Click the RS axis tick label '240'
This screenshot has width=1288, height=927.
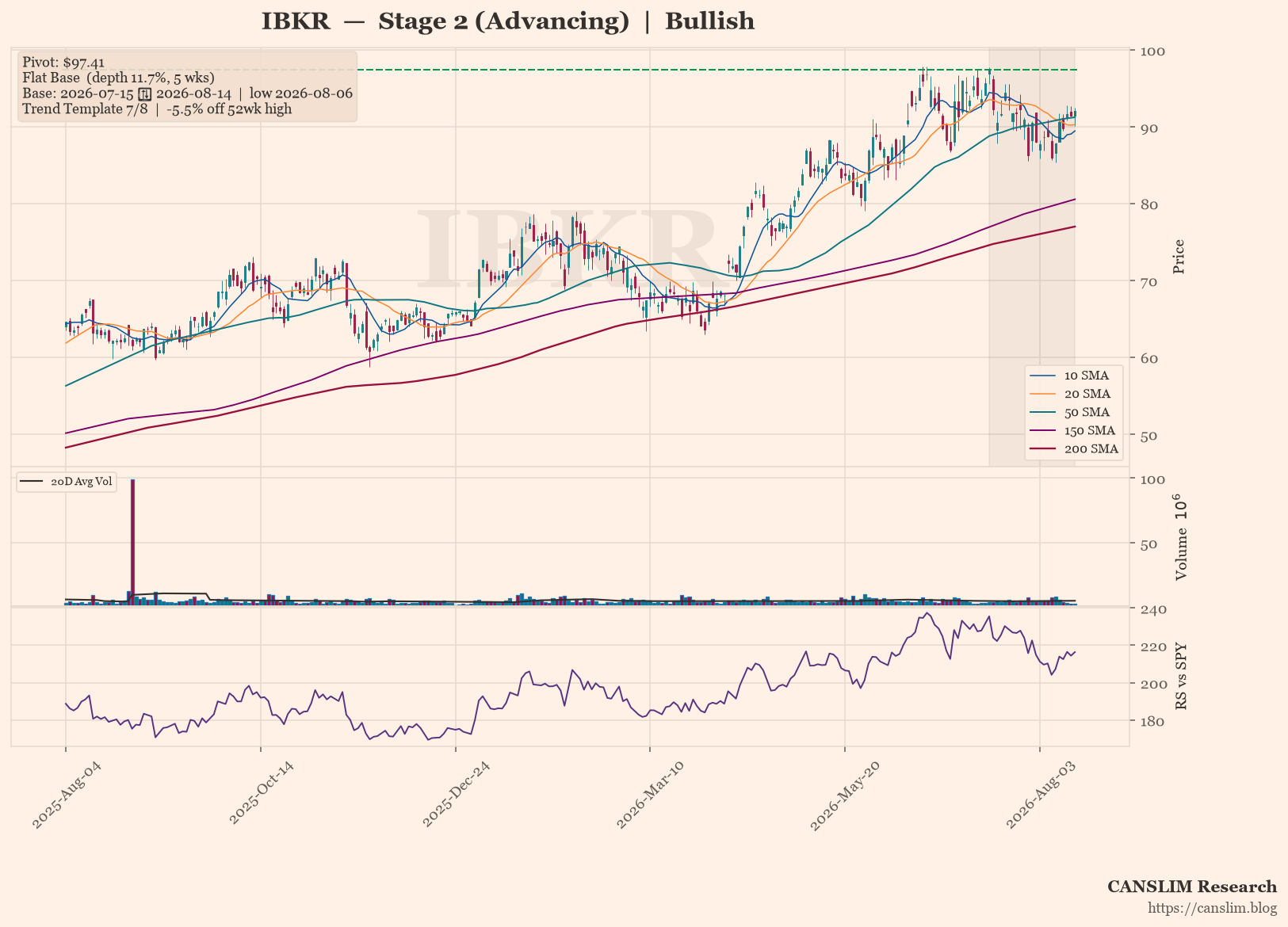click(x=1152, y=609)
